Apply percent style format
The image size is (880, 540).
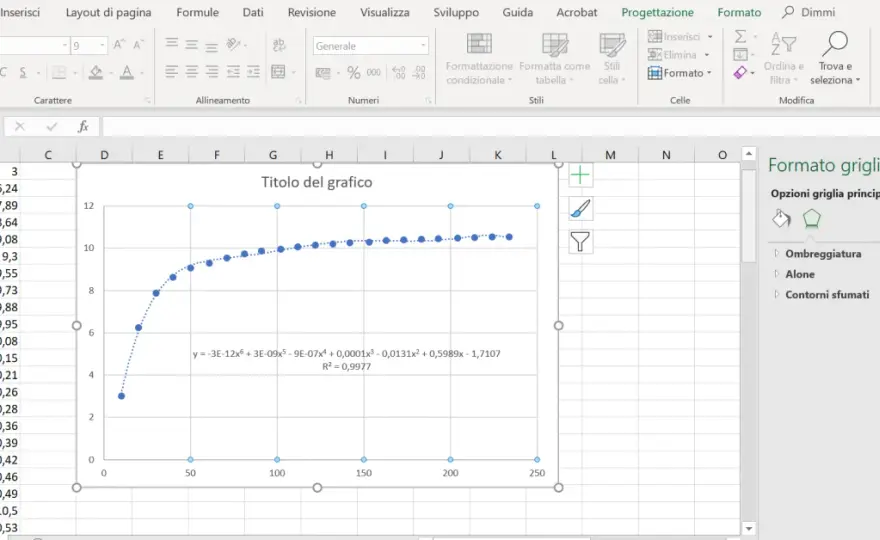pyautogui.click(x=354, y=72)
